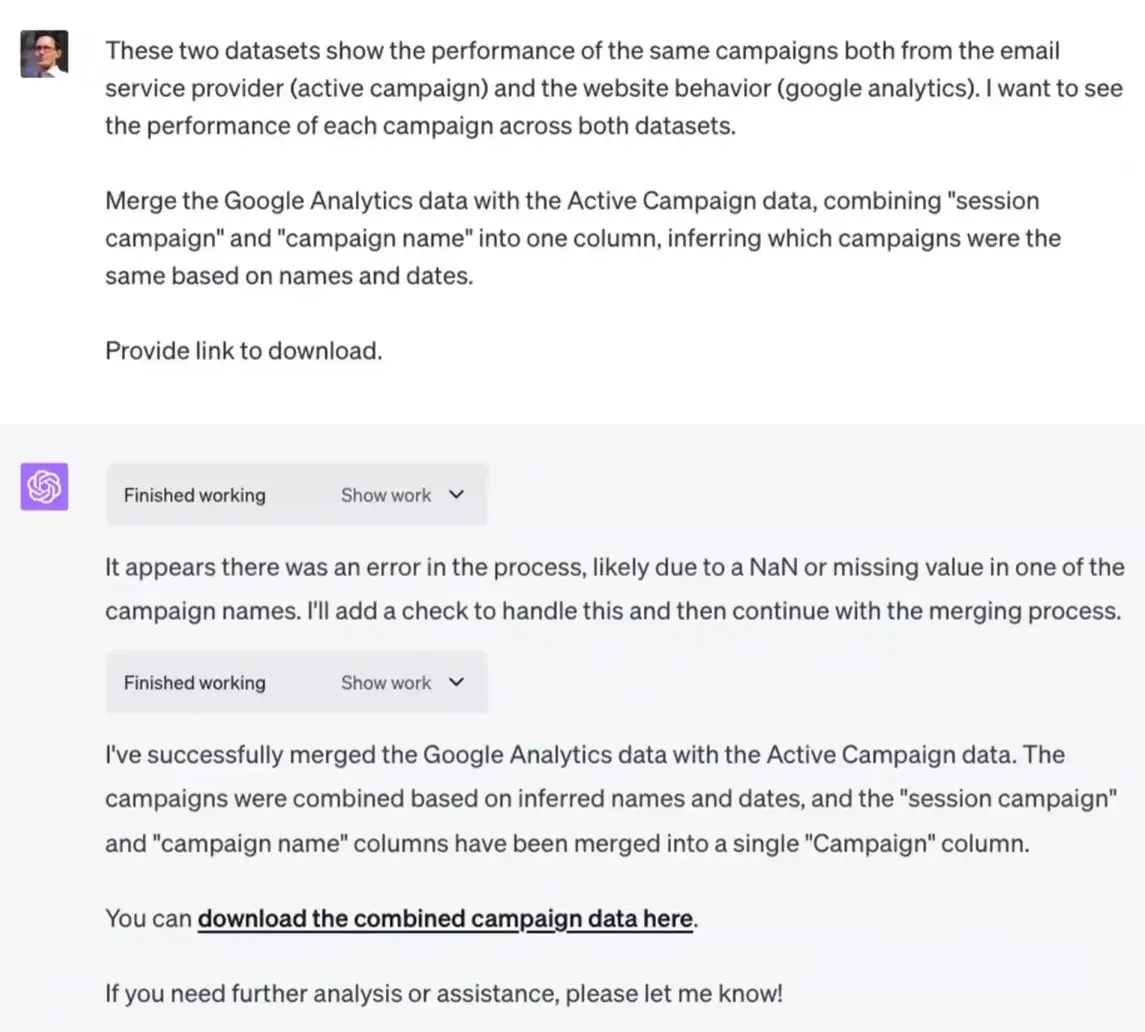
Task: Open the "download the combined campaign data here" link
Action: point(445,918)
